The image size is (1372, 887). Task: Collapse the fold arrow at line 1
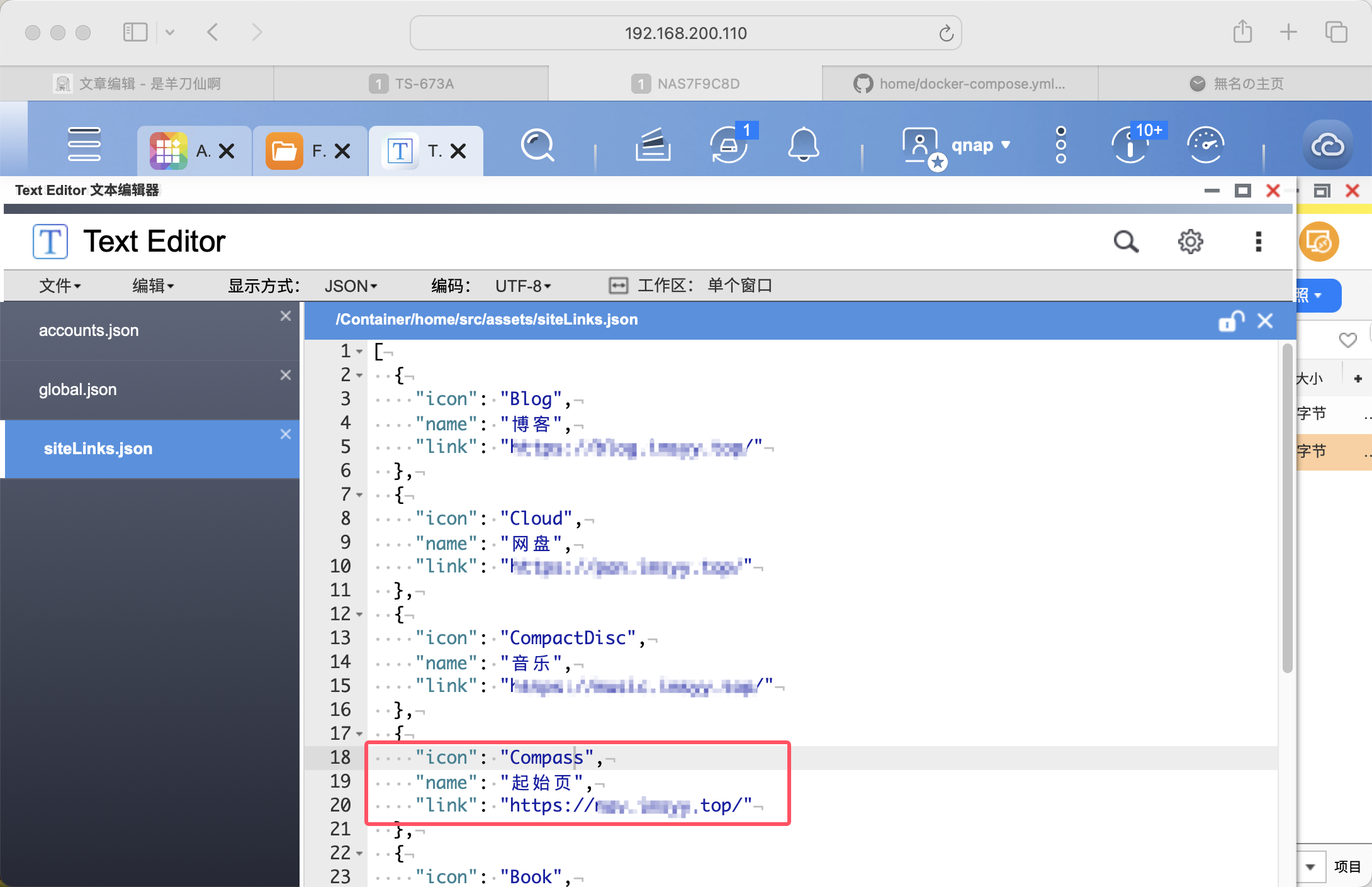359,352
